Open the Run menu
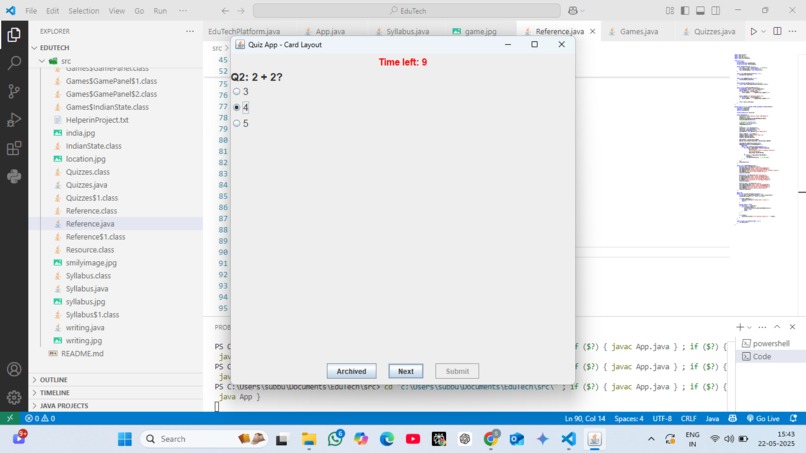Viewport: 806px width, 453px height. (160, 11)
